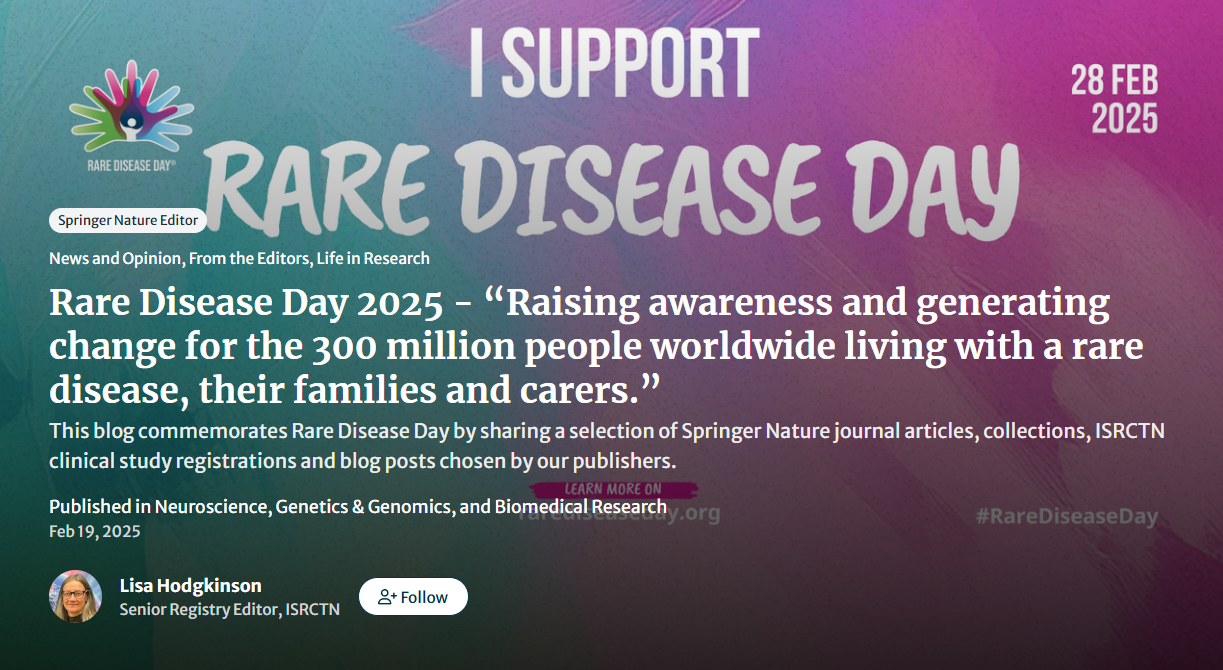Click the 28 FEB 2025 banner date
Screen dimensions: 1223x670
pyautogui.click(x=1114, y=99)
